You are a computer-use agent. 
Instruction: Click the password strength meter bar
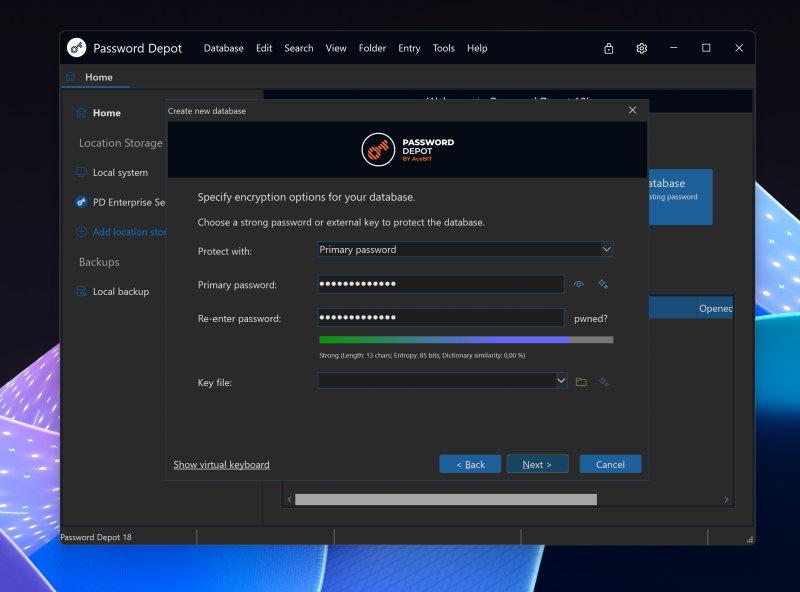tap(466, 339)
